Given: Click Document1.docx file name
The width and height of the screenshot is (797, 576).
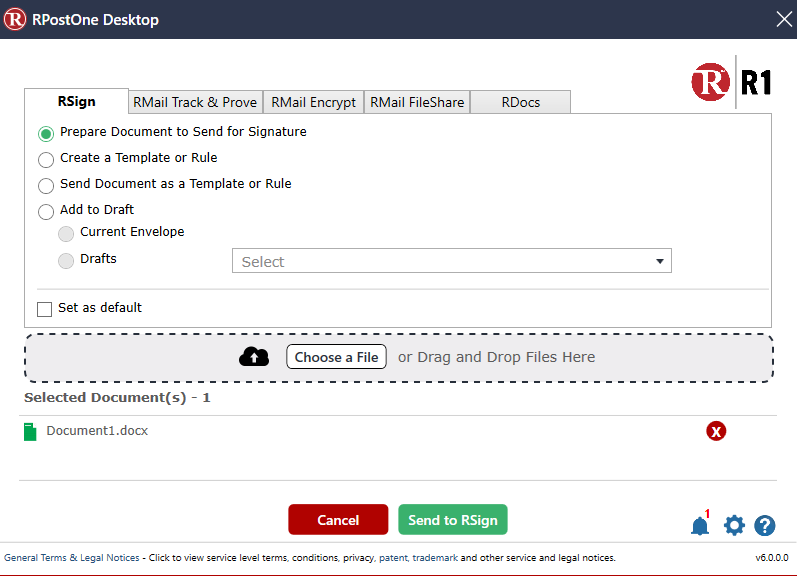Looking at the screenshot, I should 97,431.
